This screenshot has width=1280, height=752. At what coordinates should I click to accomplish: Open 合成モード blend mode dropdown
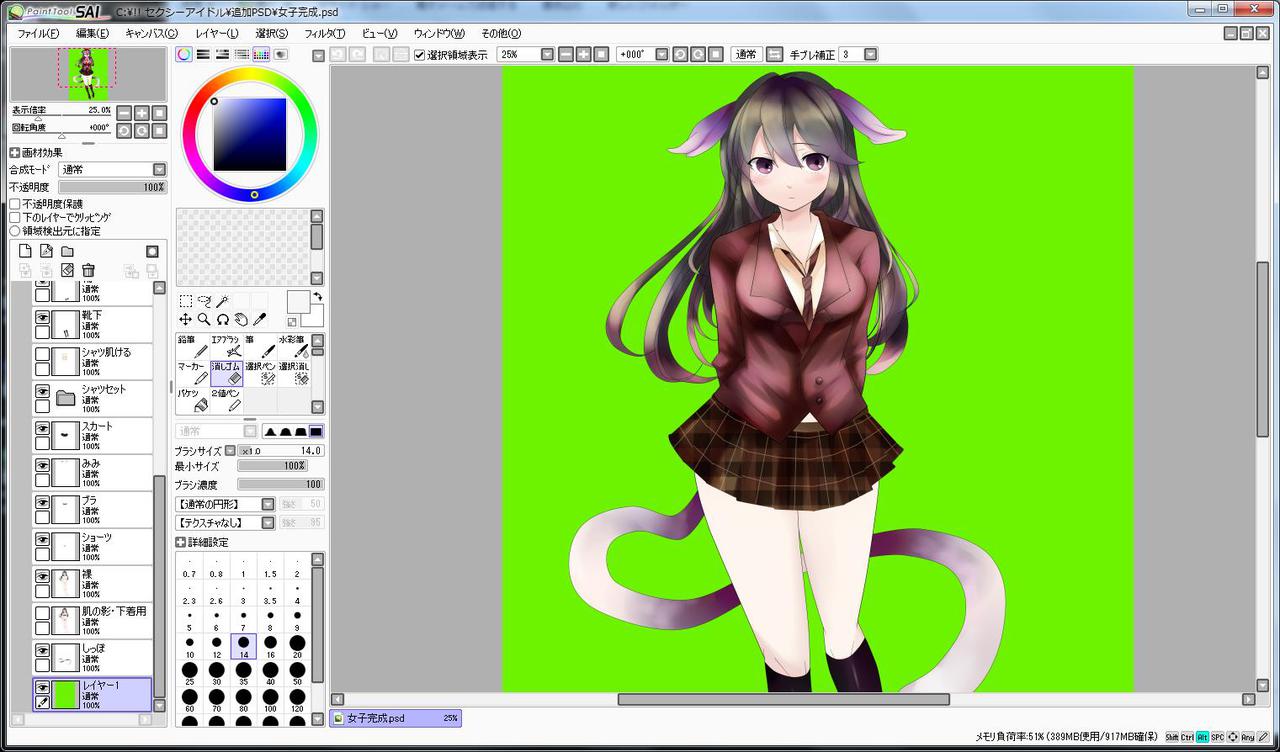(x=159, y=170)
